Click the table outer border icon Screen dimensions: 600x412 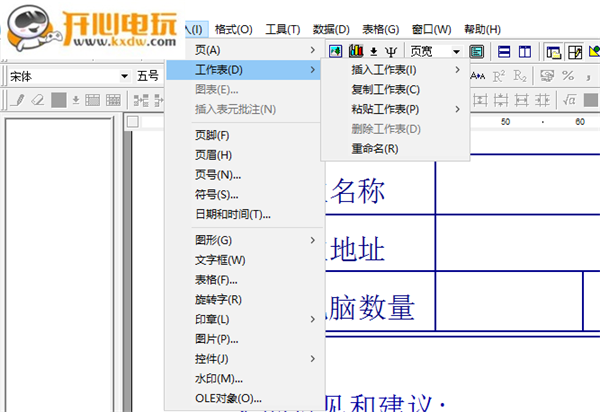(92, 100)
